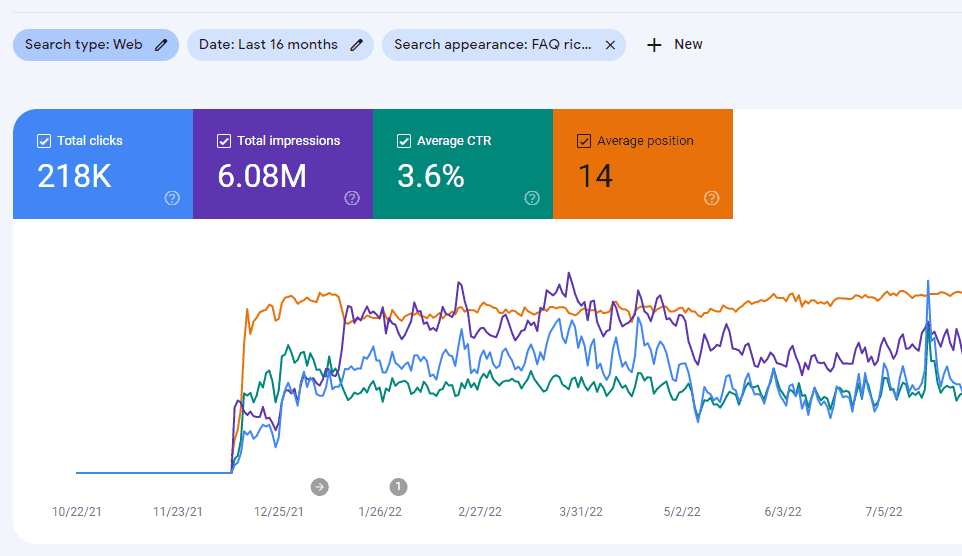962x556 pixels.
Task: Uncheck the Total clicks checkbox
Action: (x=44, y=141)
